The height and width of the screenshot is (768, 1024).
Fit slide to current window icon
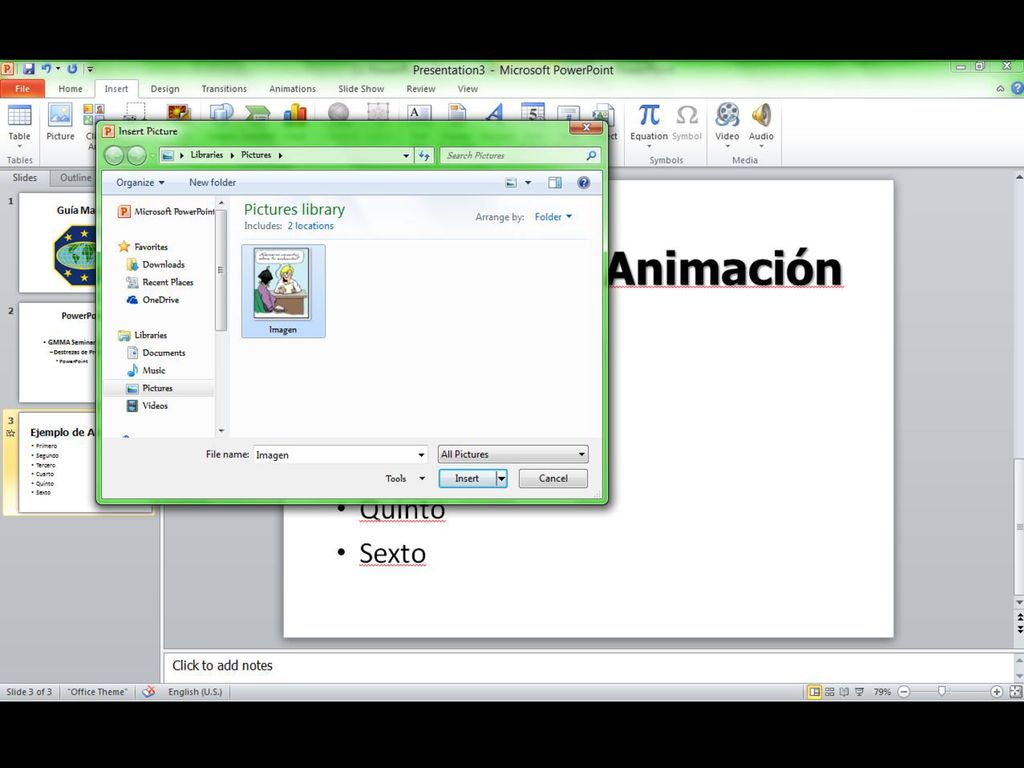click(x=1016, y=692)
